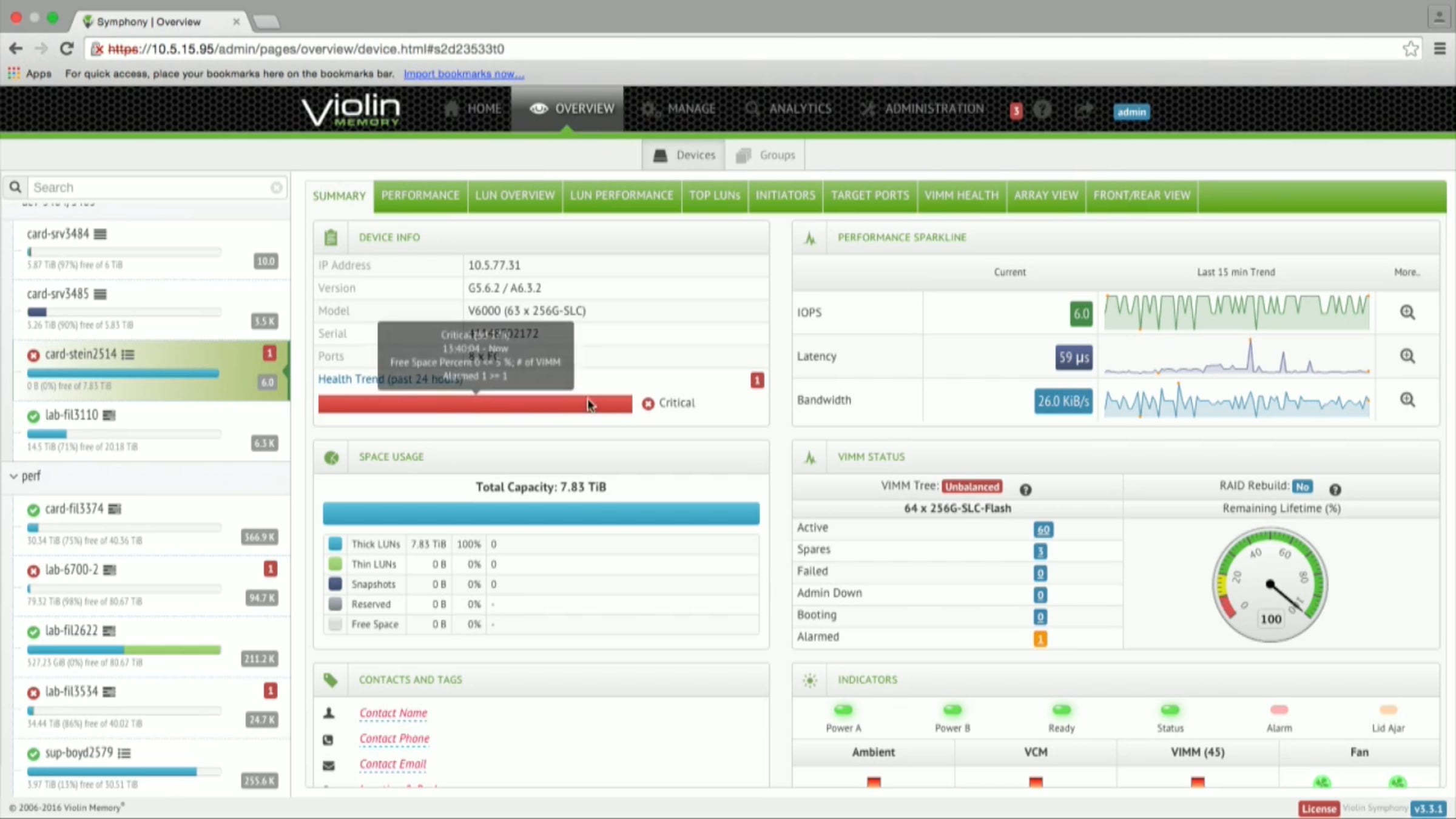Open RAID Rebuild help question mark
Screen dimensions: 1456x819
coord(1335,490)
